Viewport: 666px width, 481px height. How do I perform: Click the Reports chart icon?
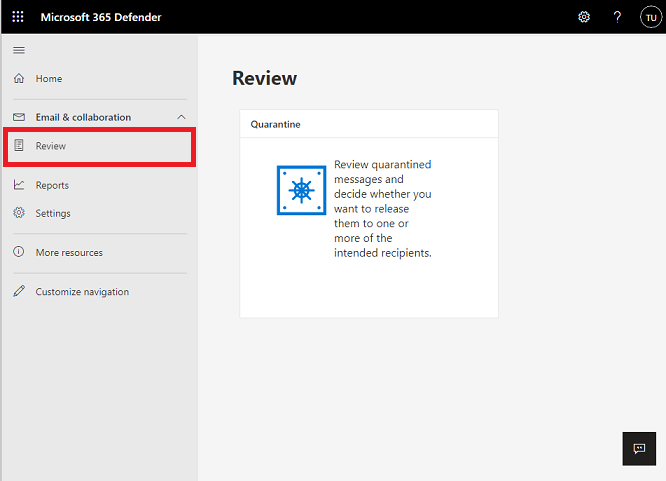click(x=19, y=185)
